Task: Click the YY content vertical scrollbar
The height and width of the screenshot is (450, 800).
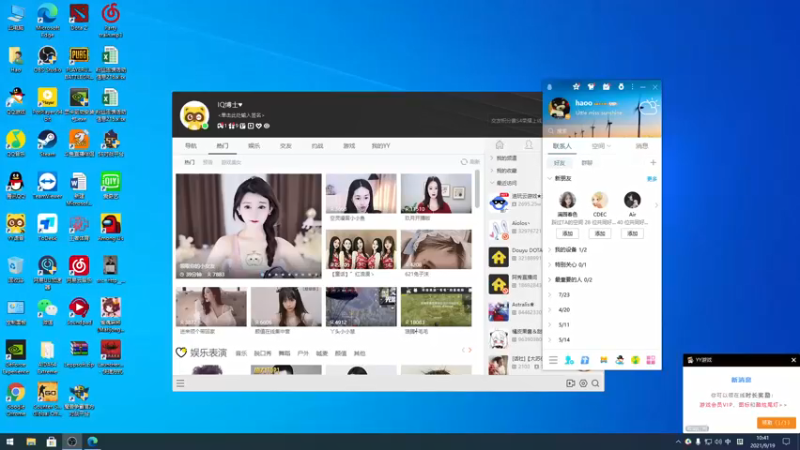Action: [477, 189]
